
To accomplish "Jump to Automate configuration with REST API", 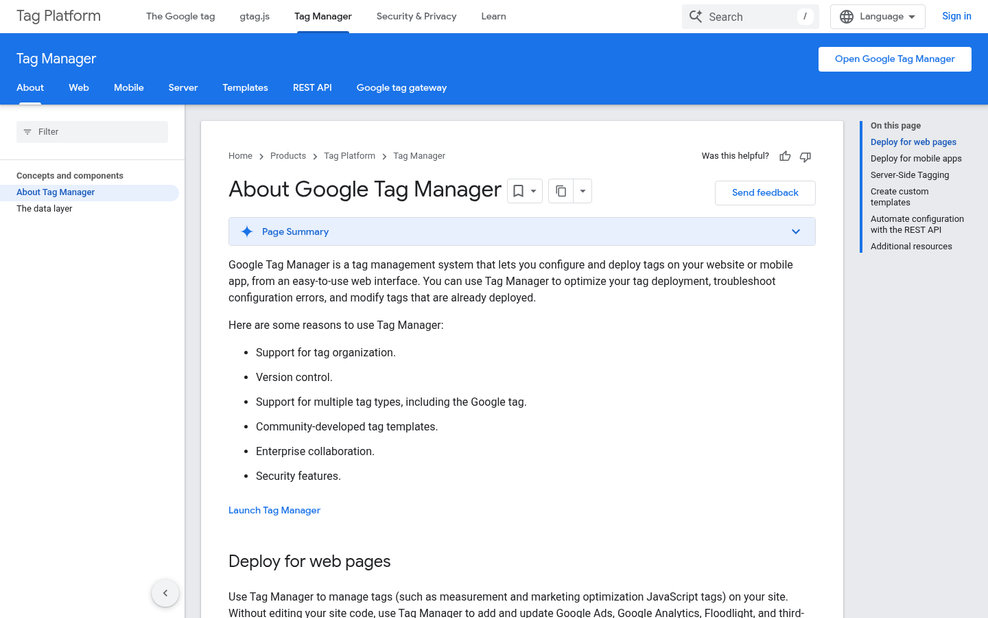I will pyautogui.click(x=917, y=224).
